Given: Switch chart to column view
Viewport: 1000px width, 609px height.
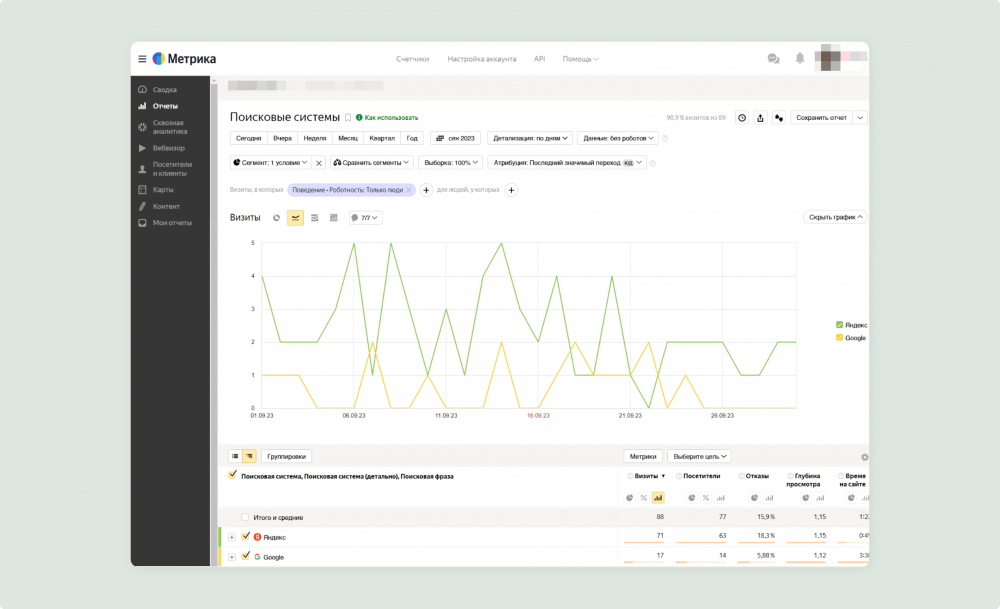Looking at the screenshot, I should click(334, 218).
